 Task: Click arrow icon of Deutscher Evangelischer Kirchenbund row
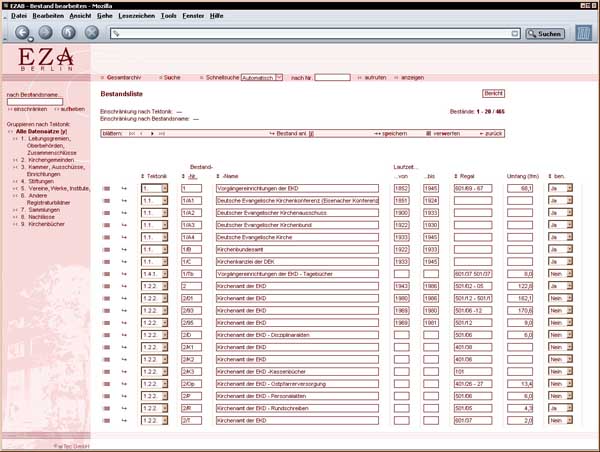124,225
